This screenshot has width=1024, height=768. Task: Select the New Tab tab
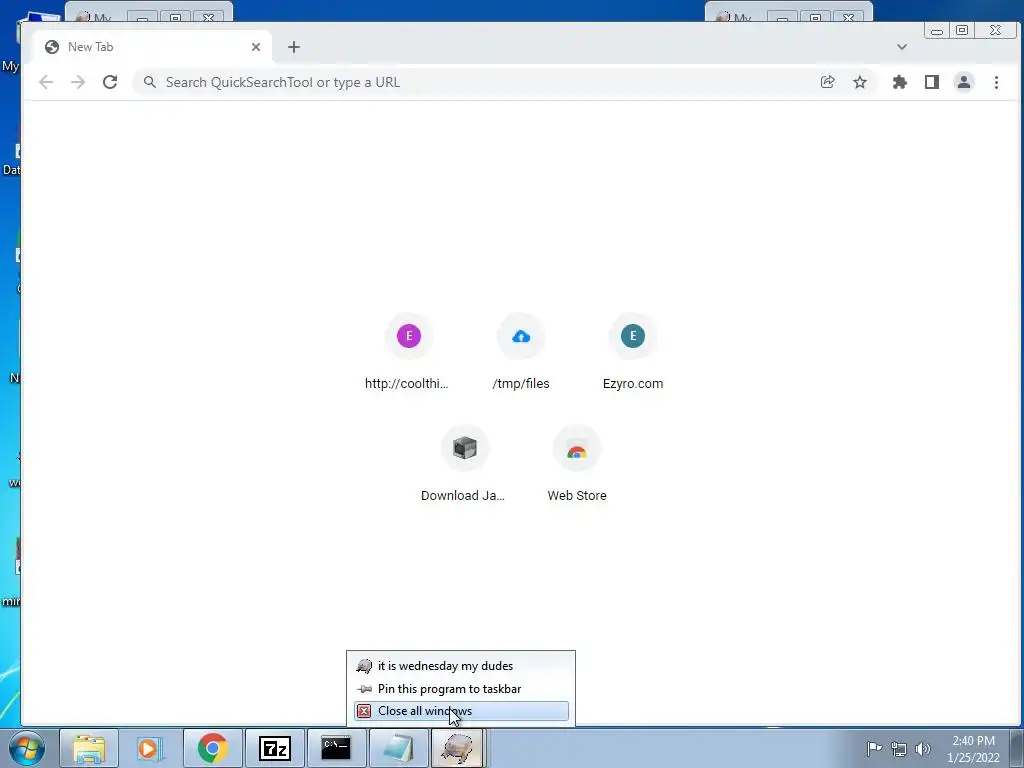coord(150,47)
